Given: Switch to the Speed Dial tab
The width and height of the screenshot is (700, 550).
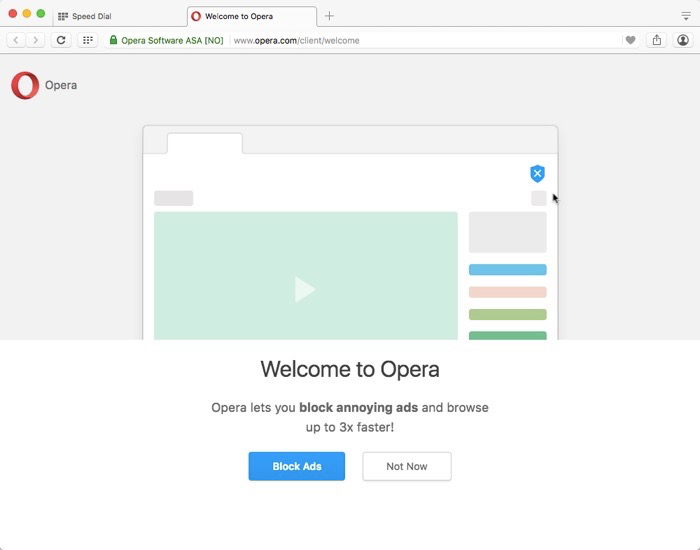Looking at the screenshot, I should click(120, 16).
